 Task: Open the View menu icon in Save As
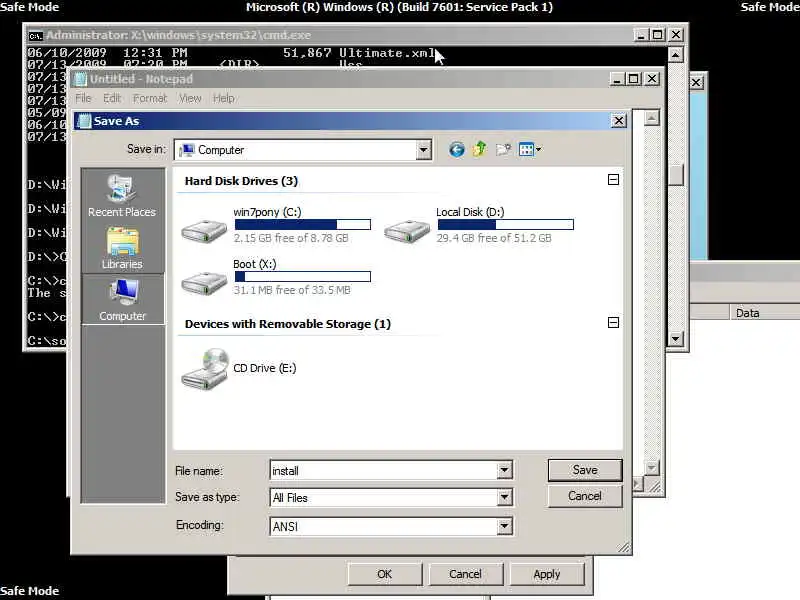pyautogui.click(x=530, y=149)
